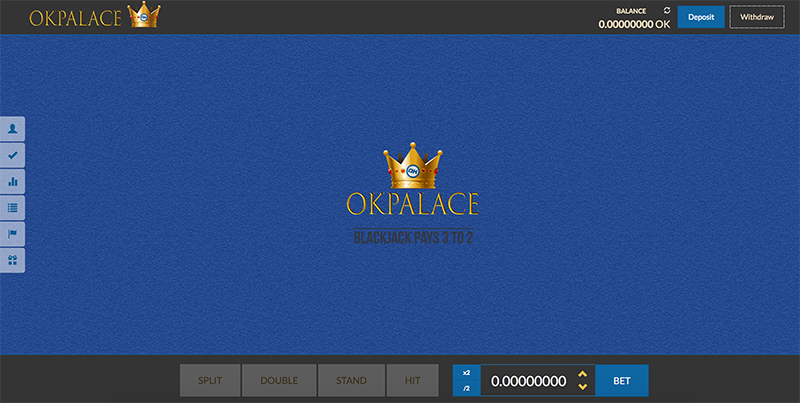Viewport: 800px width, 403px height.
Task: Halve the bet with the /2 button
Action: [x=466, y=389]
